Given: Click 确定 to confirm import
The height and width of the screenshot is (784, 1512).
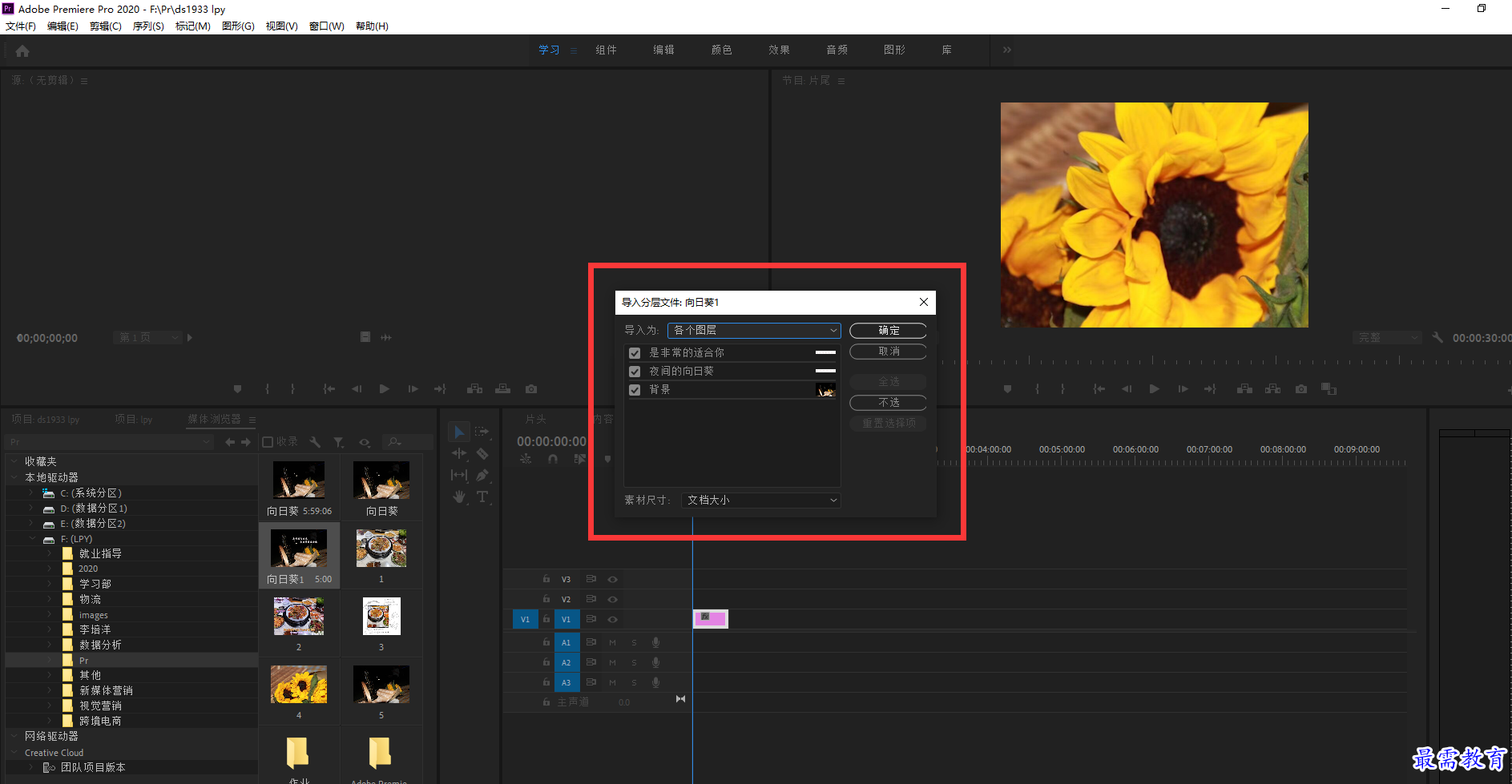Looking at the screenshot, I should [x=888, y=330].
